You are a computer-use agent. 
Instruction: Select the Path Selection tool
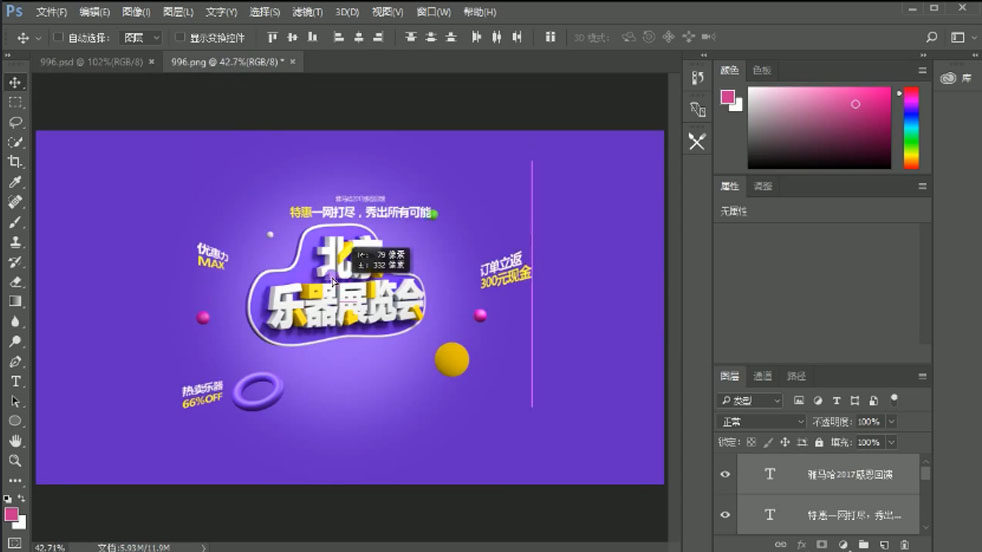pyautogui.click(x=15, y=401)
